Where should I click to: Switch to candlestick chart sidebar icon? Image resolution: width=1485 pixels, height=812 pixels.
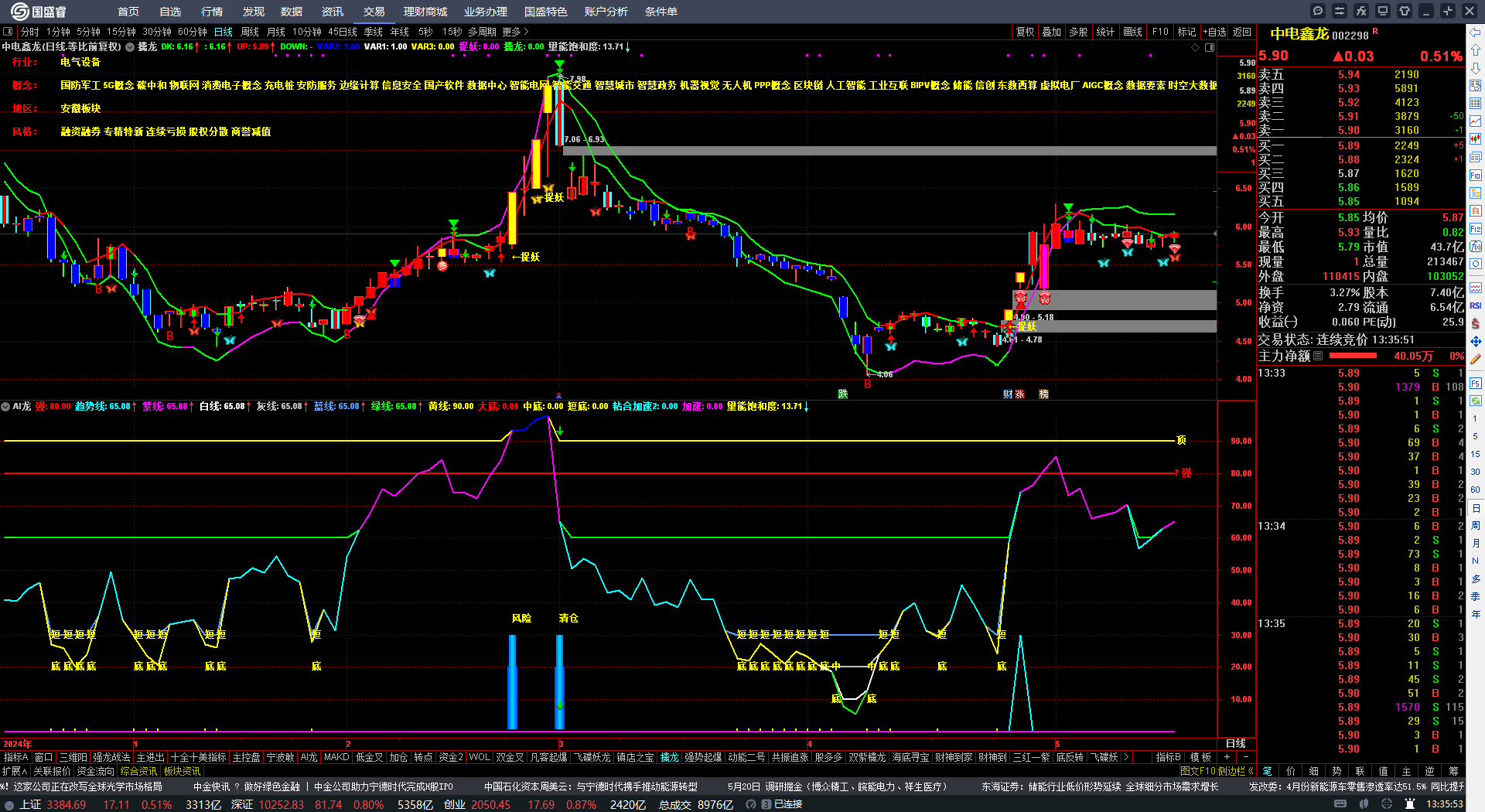coord(1476,138)
